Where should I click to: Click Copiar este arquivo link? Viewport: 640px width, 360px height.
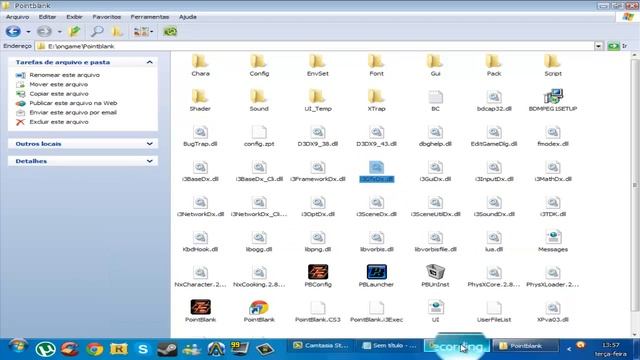point(59,94)
